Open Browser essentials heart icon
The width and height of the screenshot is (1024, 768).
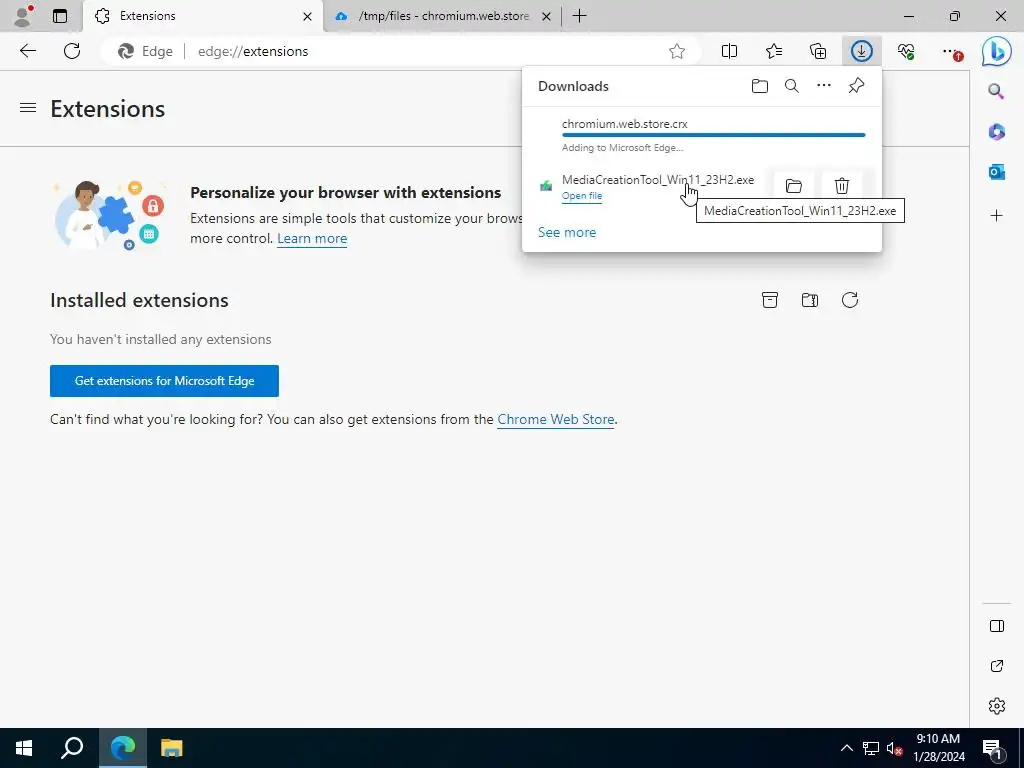906,51
